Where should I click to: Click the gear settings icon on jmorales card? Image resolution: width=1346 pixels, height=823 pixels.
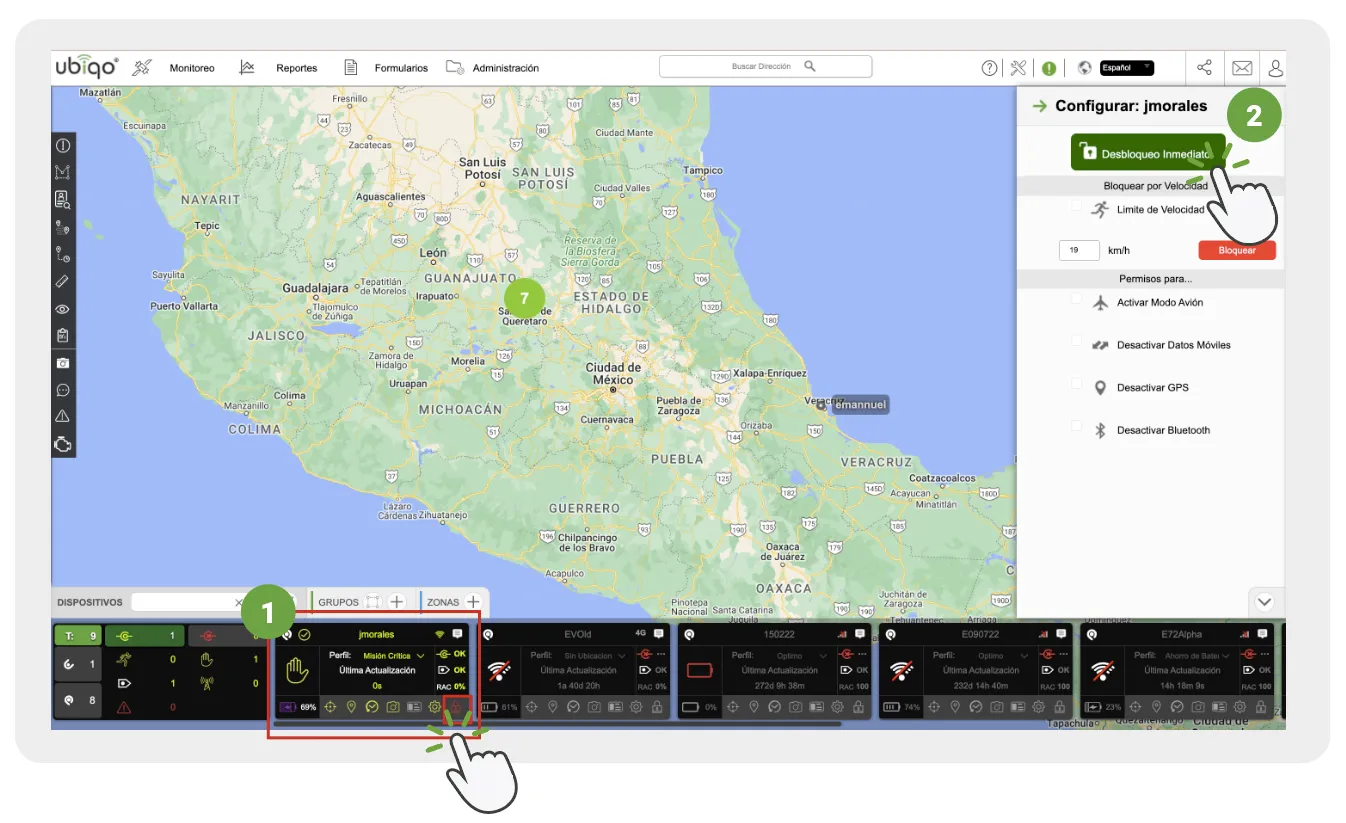(x=434, y=706)
